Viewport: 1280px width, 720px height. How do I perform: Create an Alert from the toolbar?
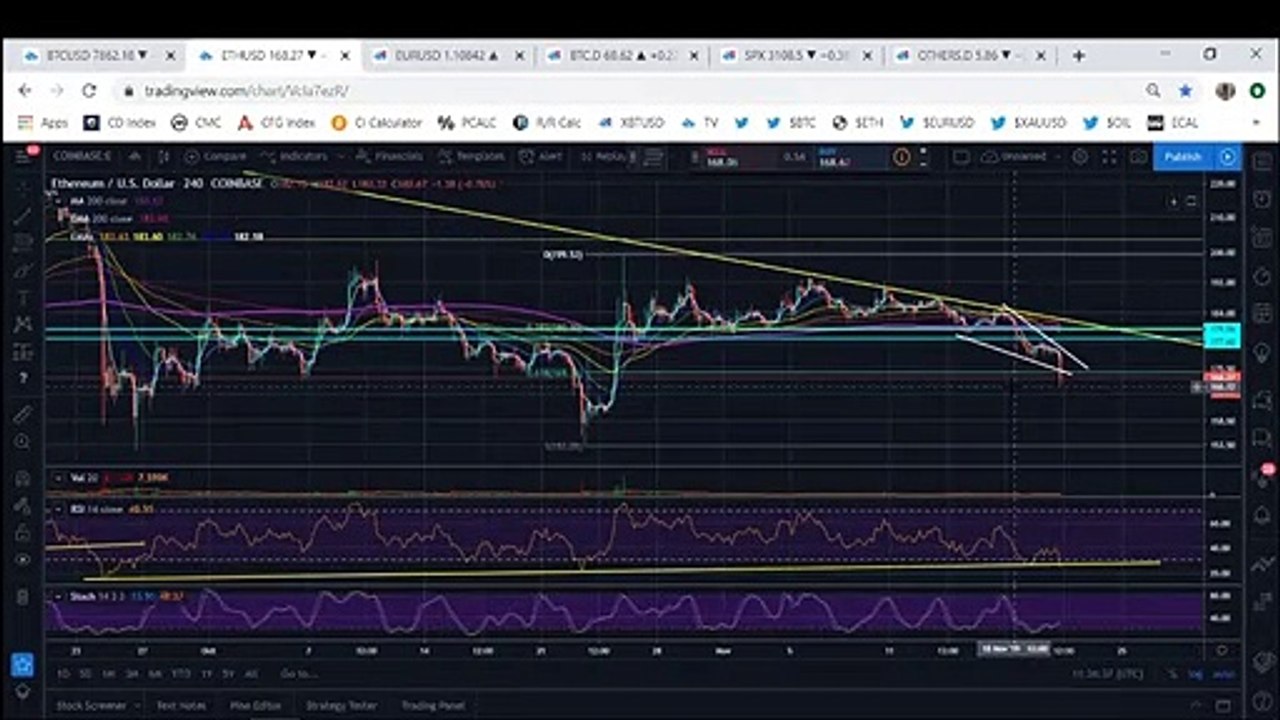click(x=543, y=157)
